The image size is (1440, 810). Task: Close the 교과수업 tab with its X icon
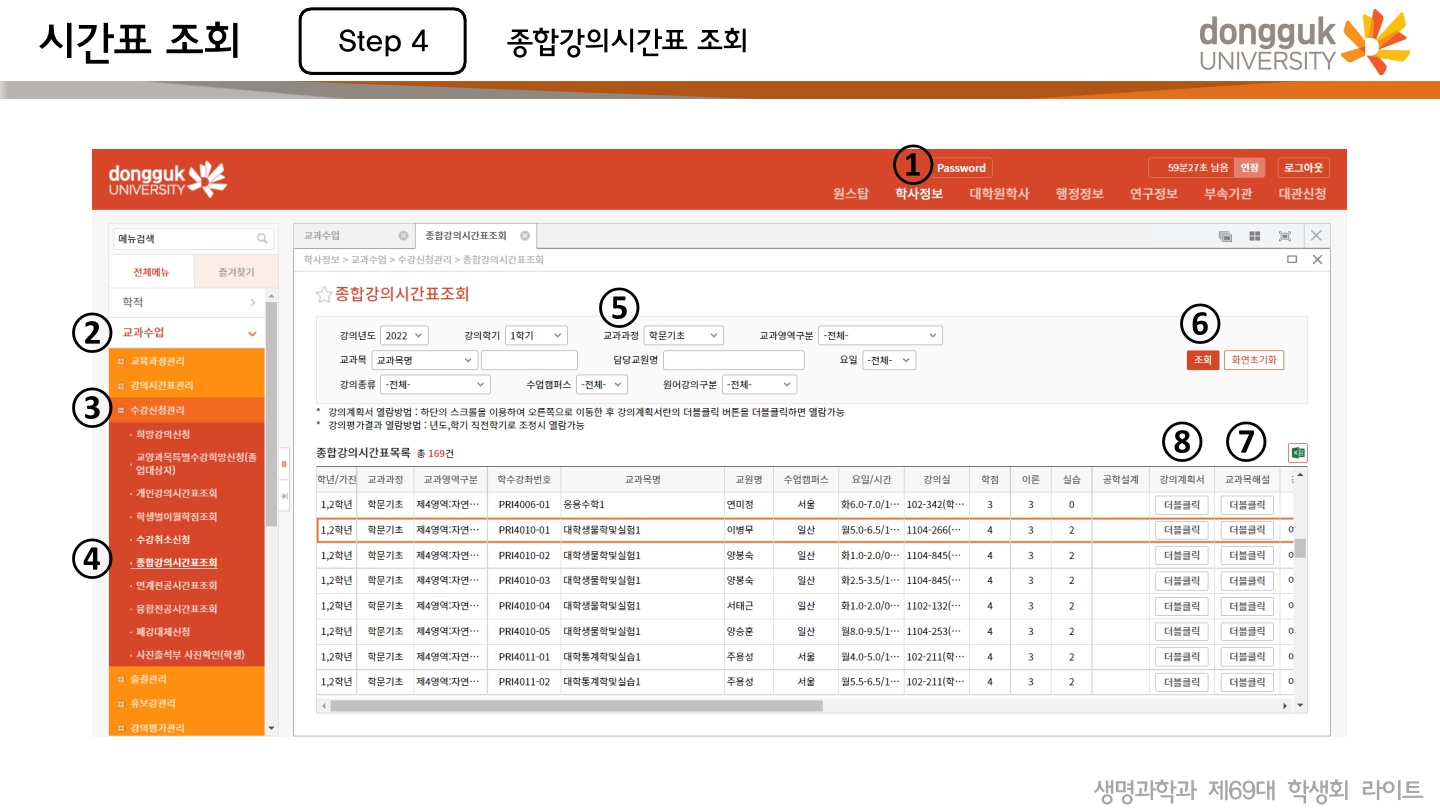click(403, 236)
